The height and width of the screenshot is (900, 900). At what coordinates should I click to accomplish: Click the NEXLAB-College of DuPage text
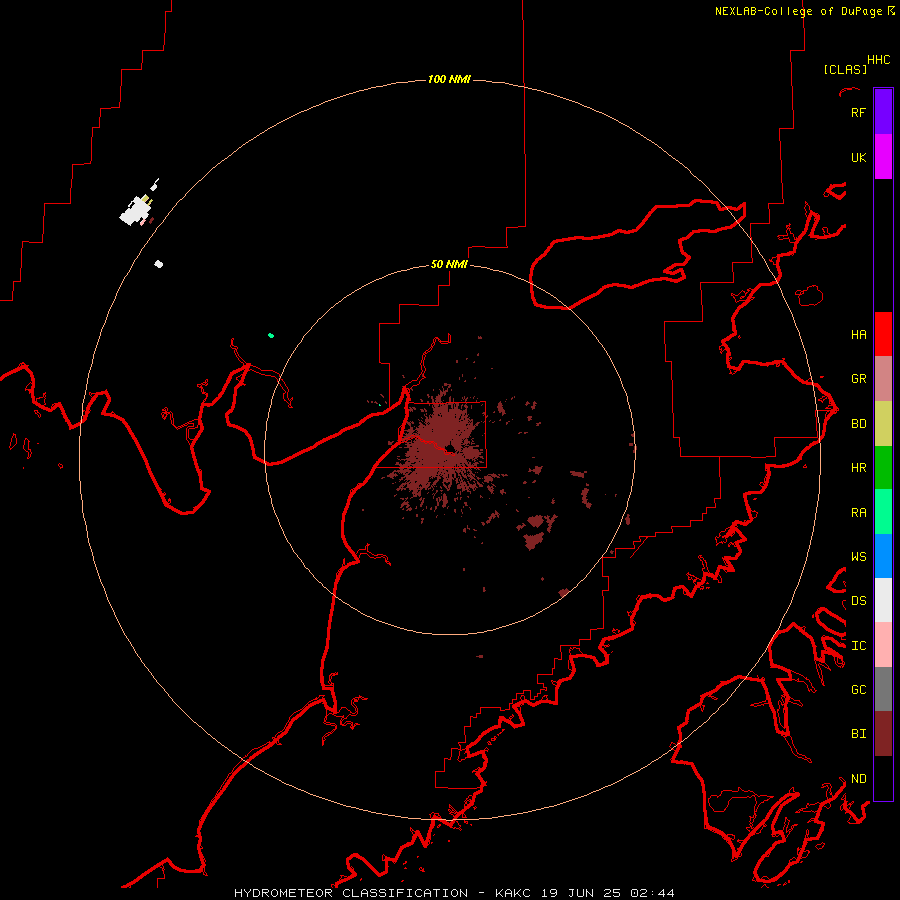(798, 11)
